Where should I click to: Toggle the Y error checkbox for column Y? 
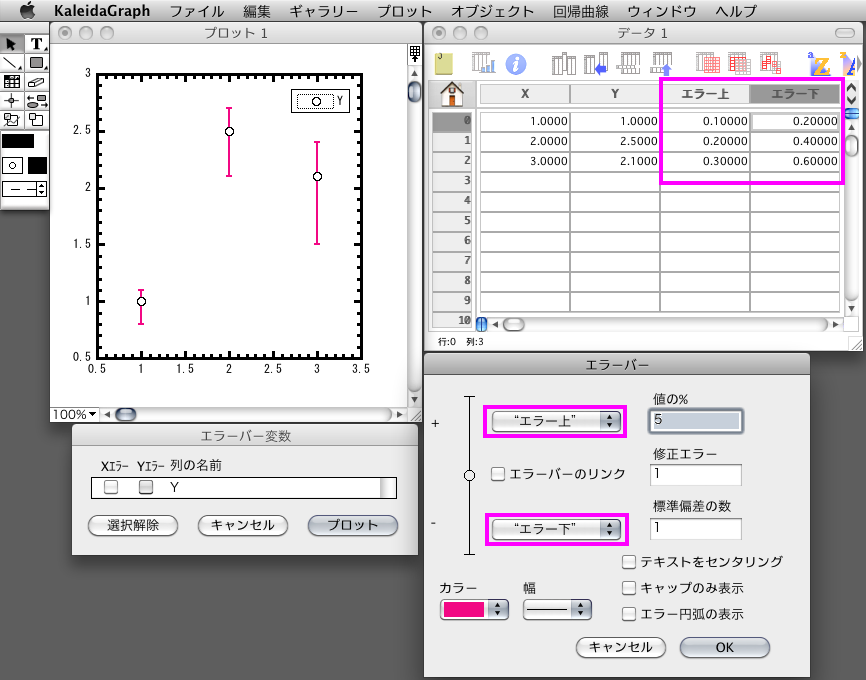(146, 487)
